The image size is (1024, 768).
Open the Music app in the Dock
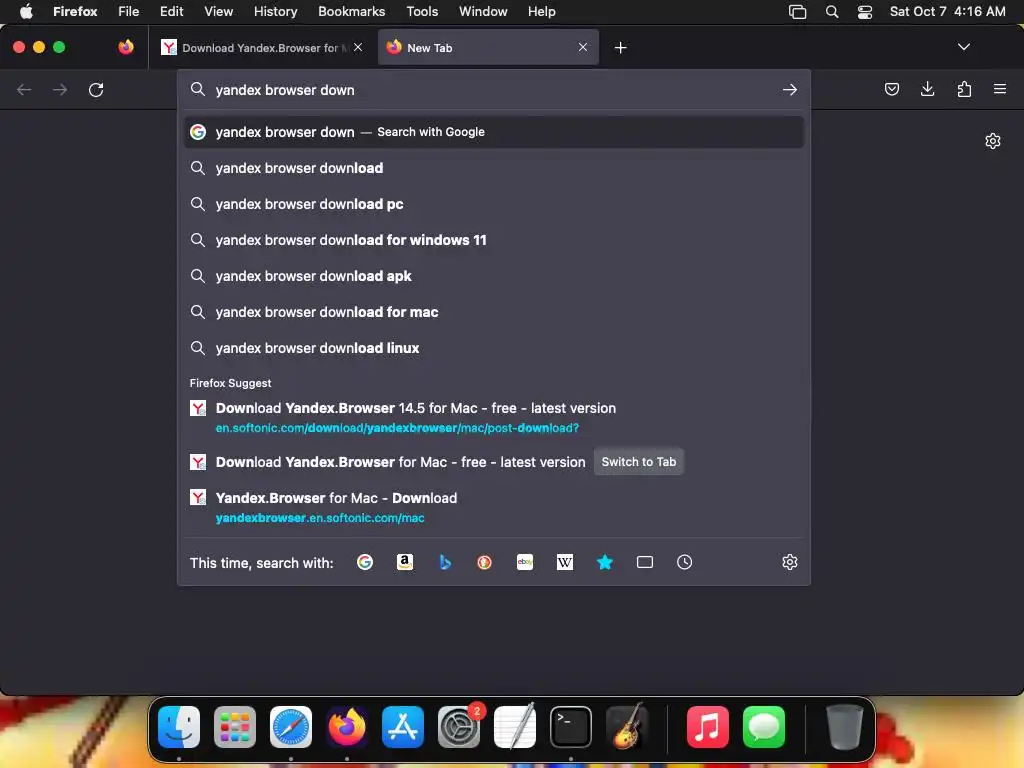708,726
